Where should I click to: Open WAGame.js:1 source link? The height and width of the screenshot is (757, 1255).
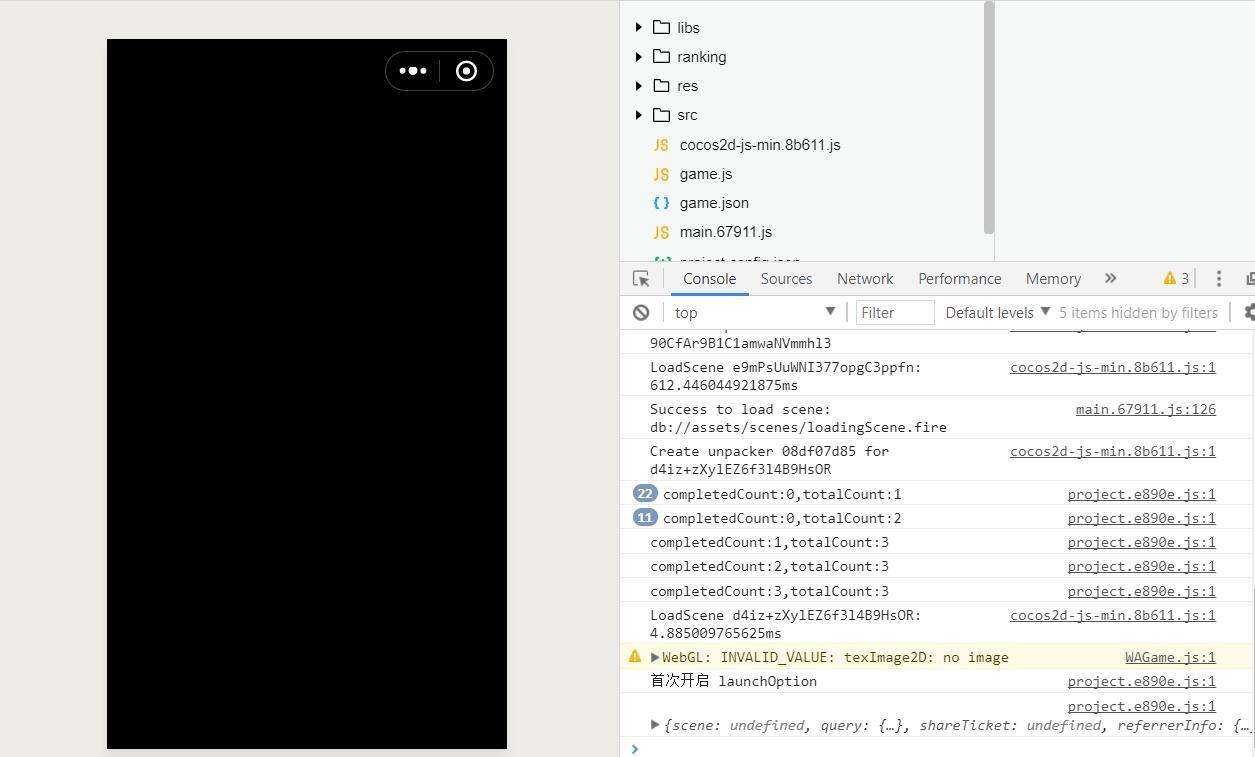click(1170, 657)
